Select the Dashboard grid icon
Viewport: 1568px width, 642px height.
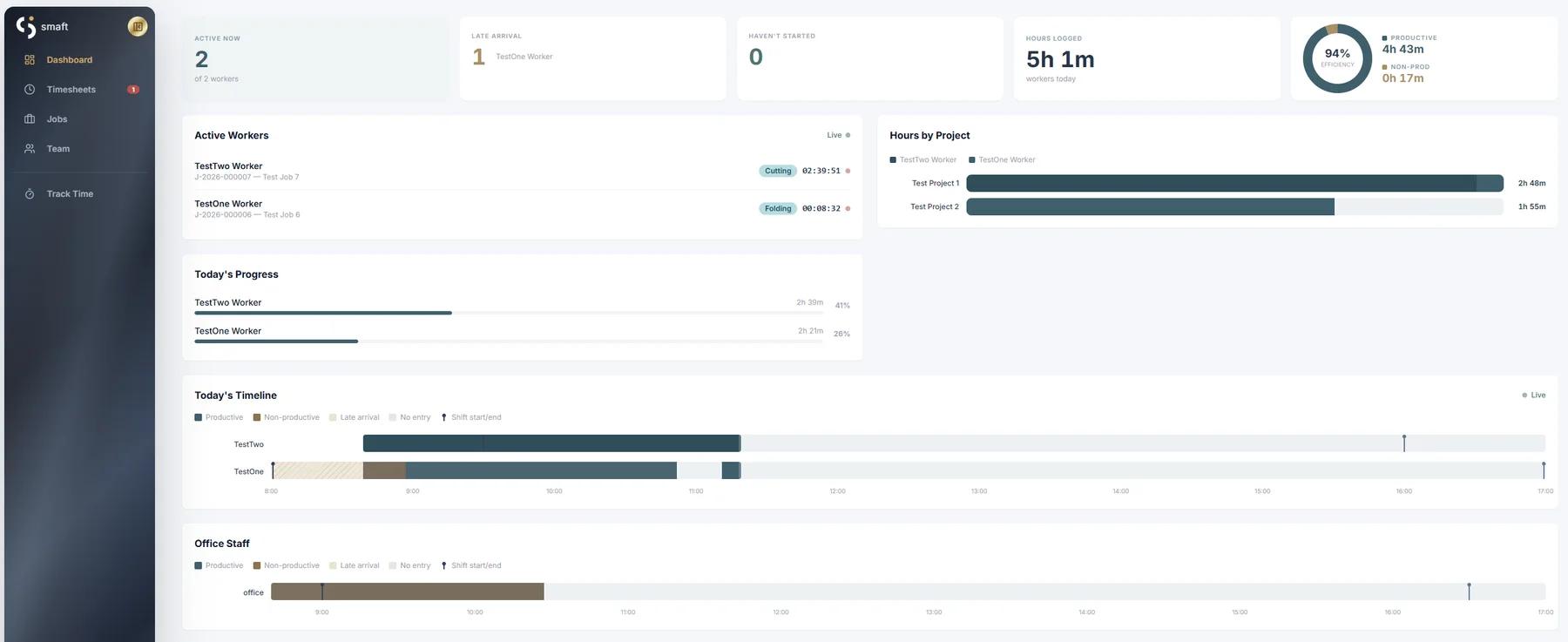30,60
